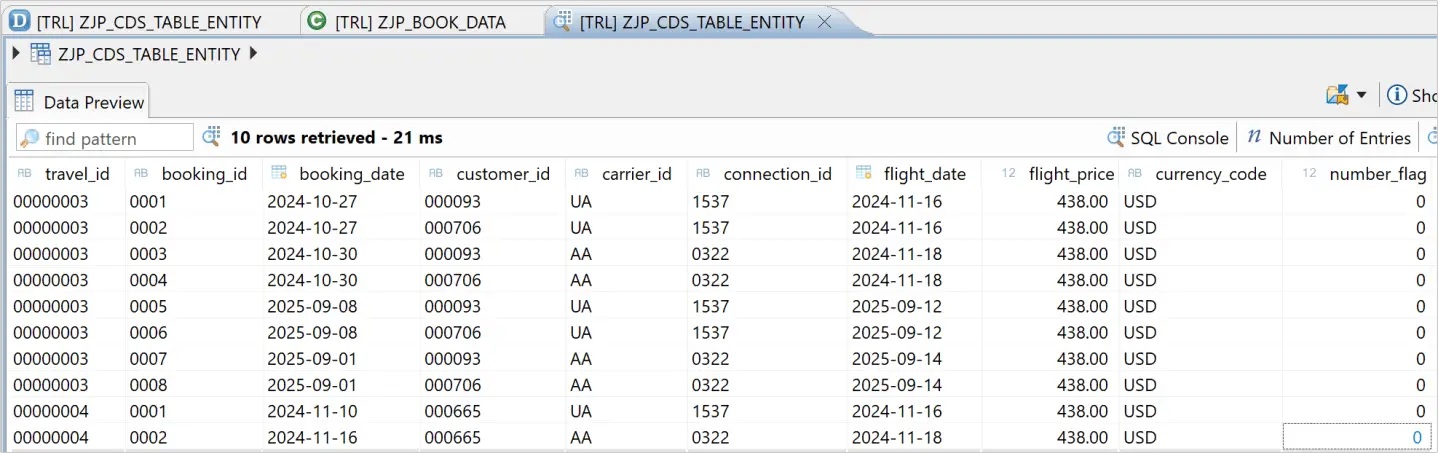Viewport: 1438px width, 453px height.
Task: Click booking_id cell 0007
Action: point(194,358)
